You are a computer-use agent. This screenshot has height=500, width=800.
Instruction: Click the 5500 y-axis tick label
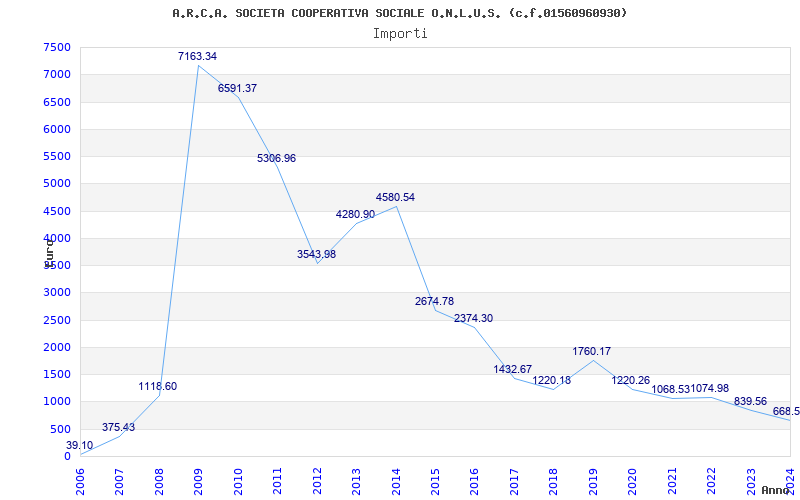57,156
